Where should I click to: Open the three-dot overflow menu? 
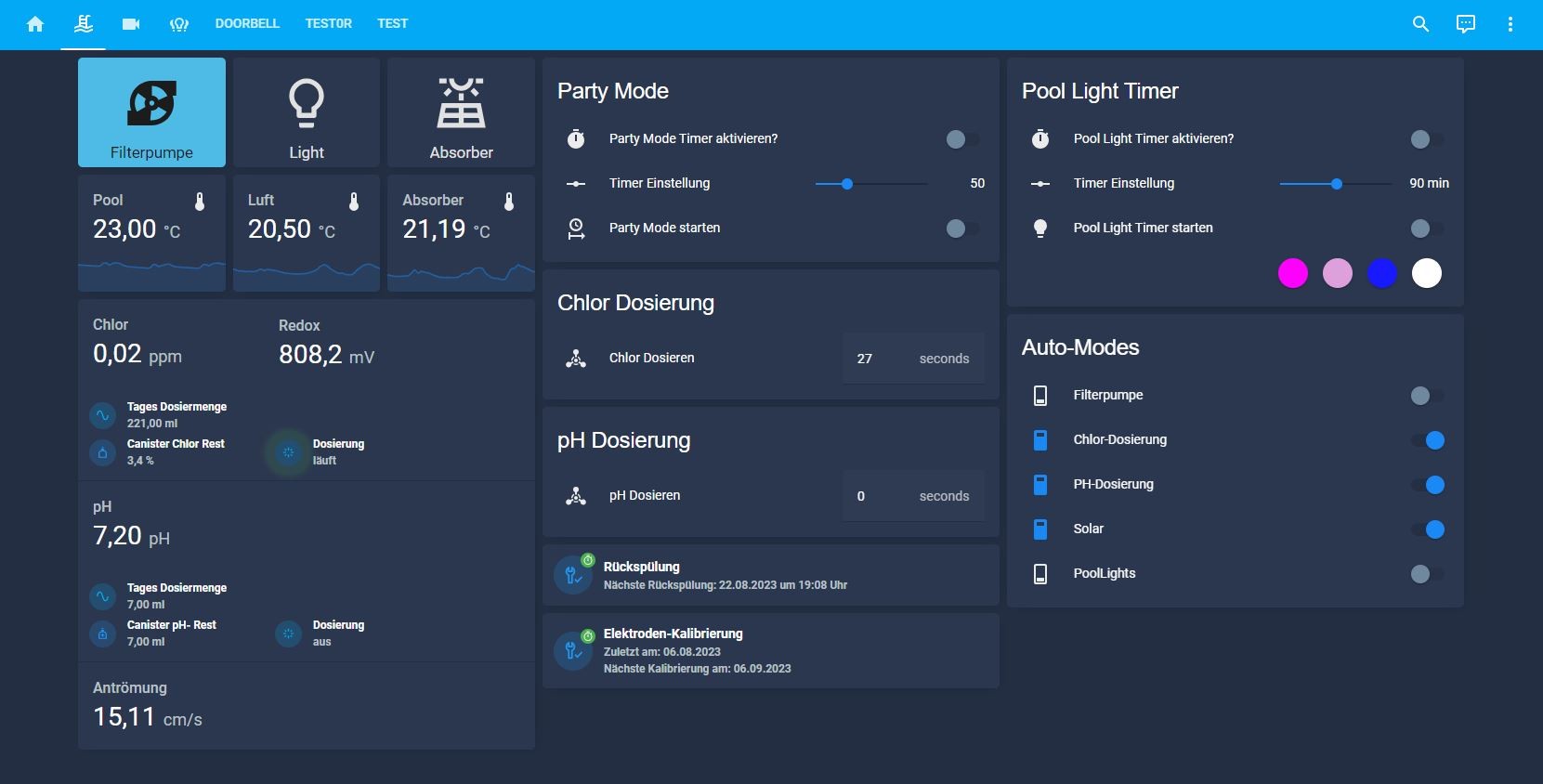point(1510,24)
